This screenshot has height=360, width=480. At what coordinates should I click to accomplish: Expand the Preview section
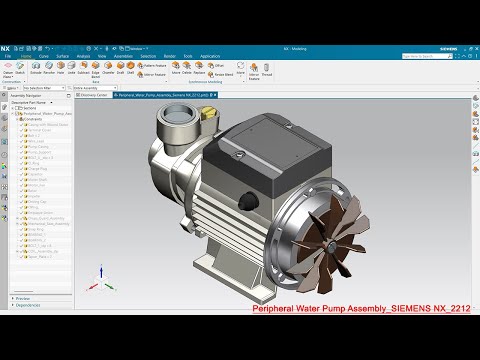(x=13, y=298)
